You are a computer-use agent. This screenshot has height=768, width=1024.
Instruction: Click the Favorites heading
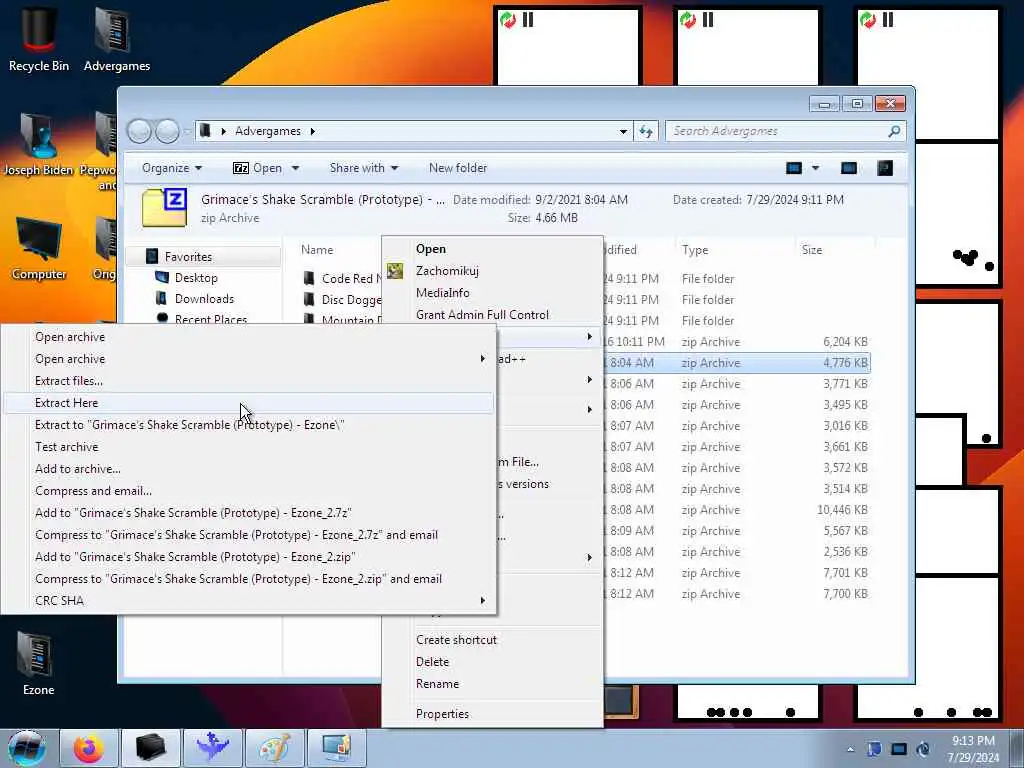click(x=188, y=257)
